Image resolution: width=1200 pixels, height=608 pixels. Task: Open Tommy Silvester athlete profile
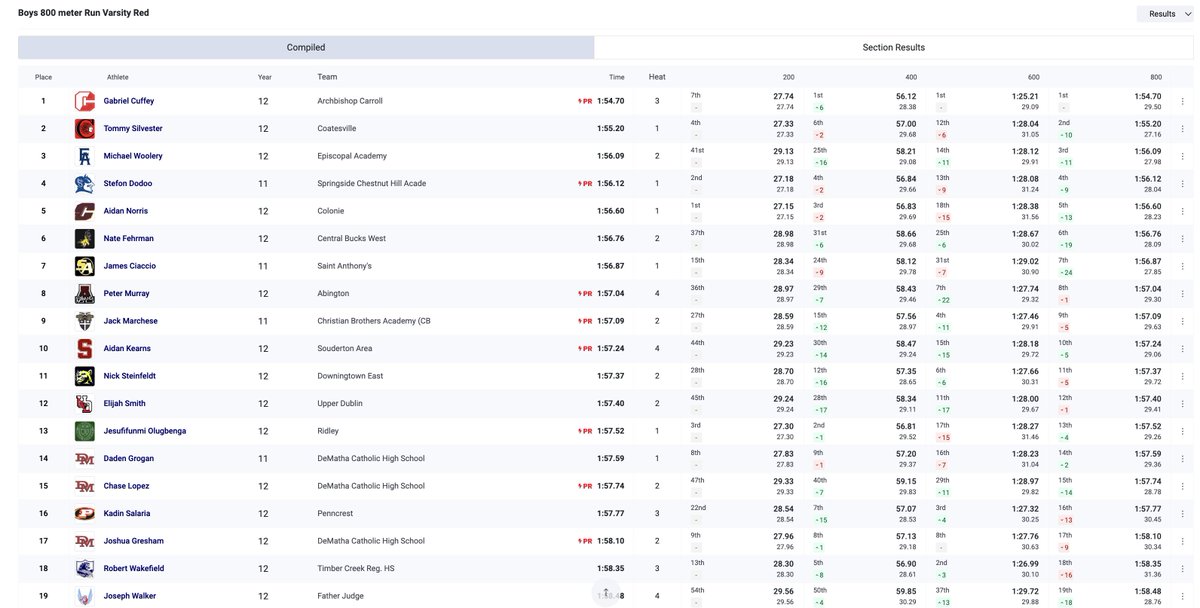pos(133,129)
